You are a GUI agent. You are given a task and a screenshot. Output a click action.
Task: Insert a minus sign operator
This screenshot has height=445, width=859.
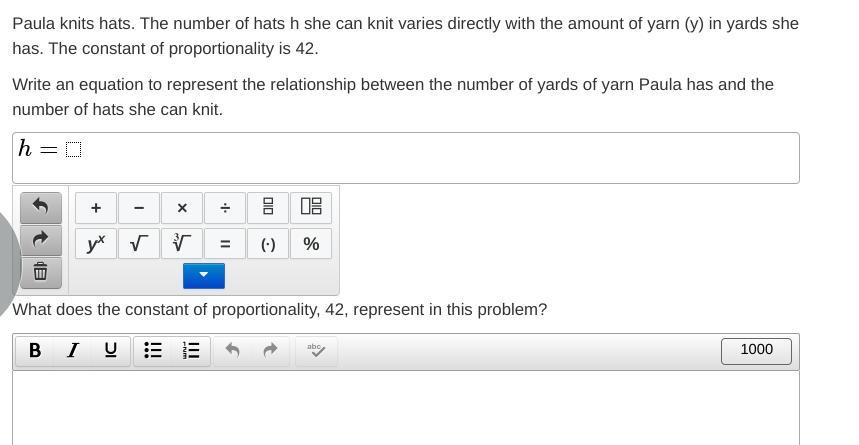(139, 208)
